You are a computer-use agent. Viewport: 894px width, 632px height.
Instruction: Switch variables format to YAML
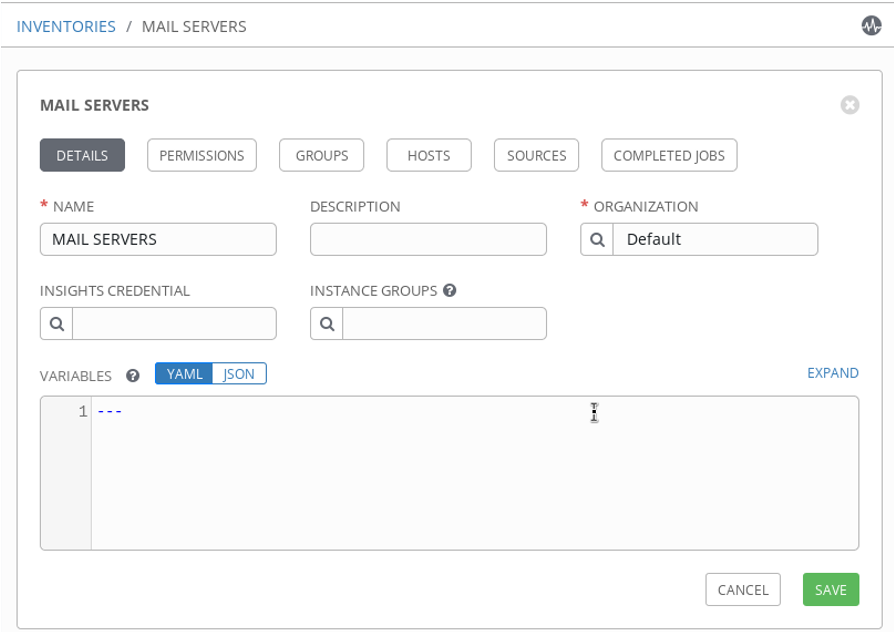click(184, 374)
